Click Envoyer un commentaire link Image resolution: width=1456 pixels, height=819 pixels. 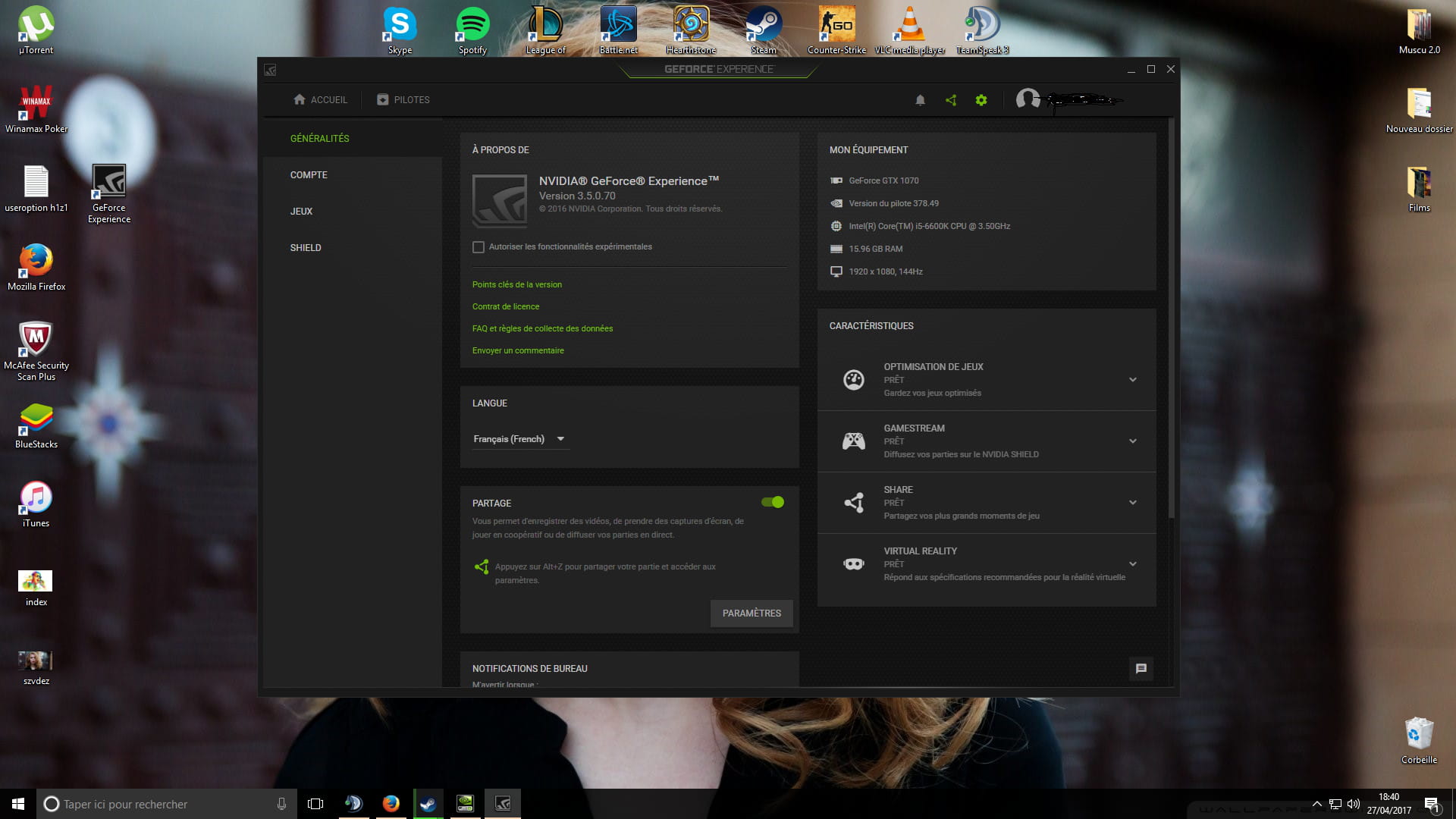pos(518,351)
